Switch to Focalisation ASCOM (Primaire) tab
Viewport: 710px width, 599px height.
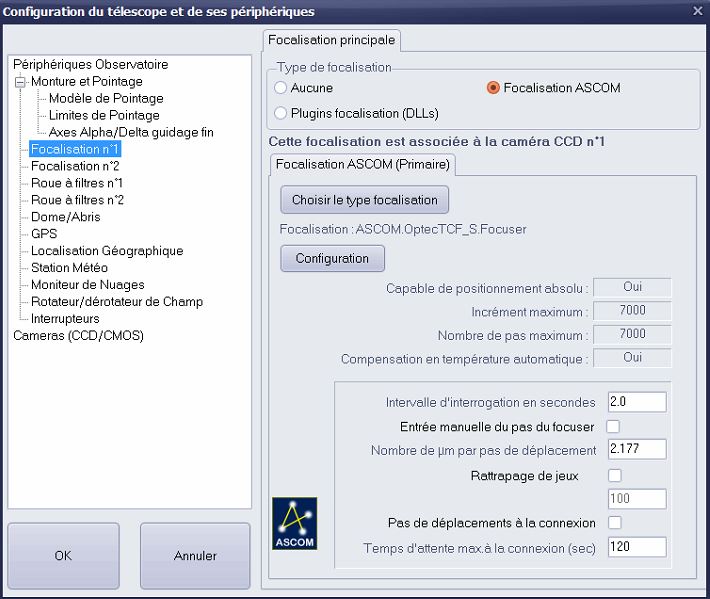[363, 163]
